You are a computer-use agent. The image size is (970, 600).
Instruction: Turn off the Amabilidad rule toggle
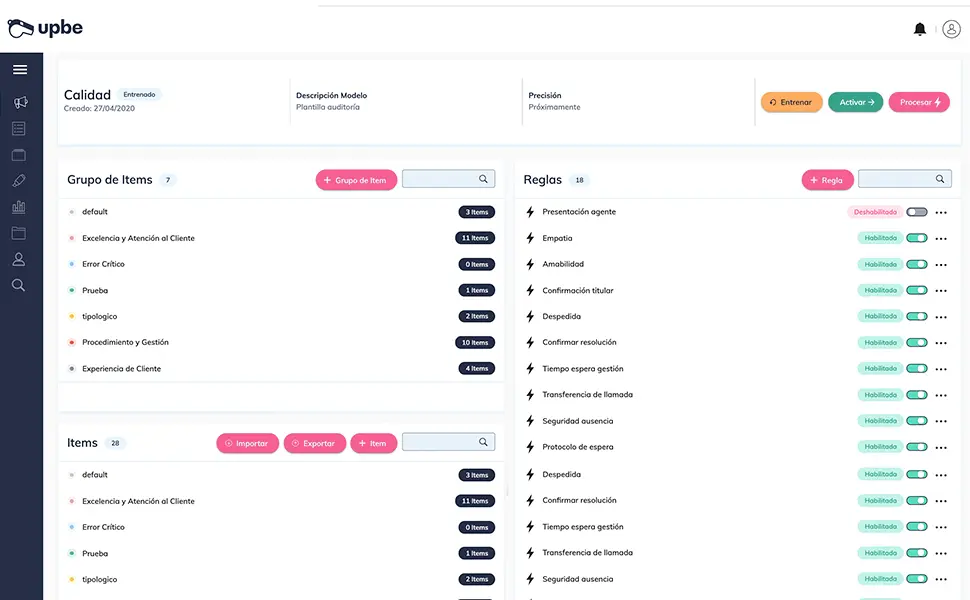[x=917, y=264]
